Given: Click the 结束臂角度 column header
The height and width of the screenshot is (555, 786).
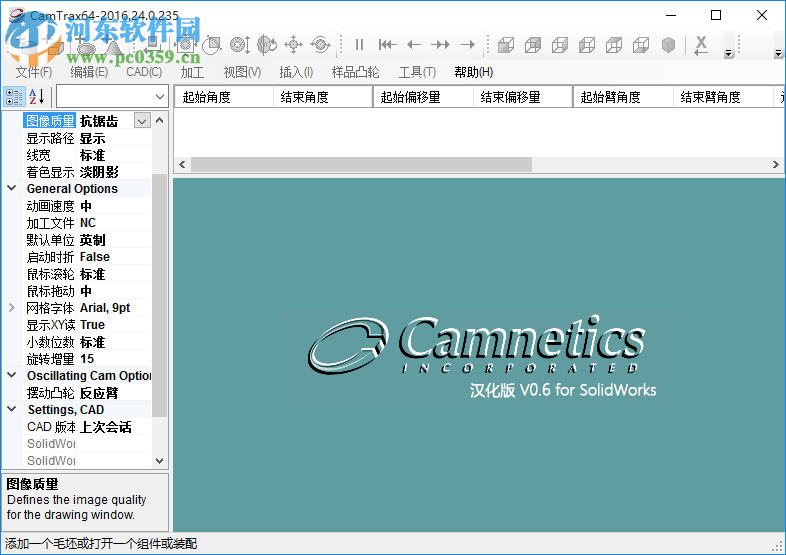Looking at the screenshot, I should pyautogui.click(x=723, y=97).
